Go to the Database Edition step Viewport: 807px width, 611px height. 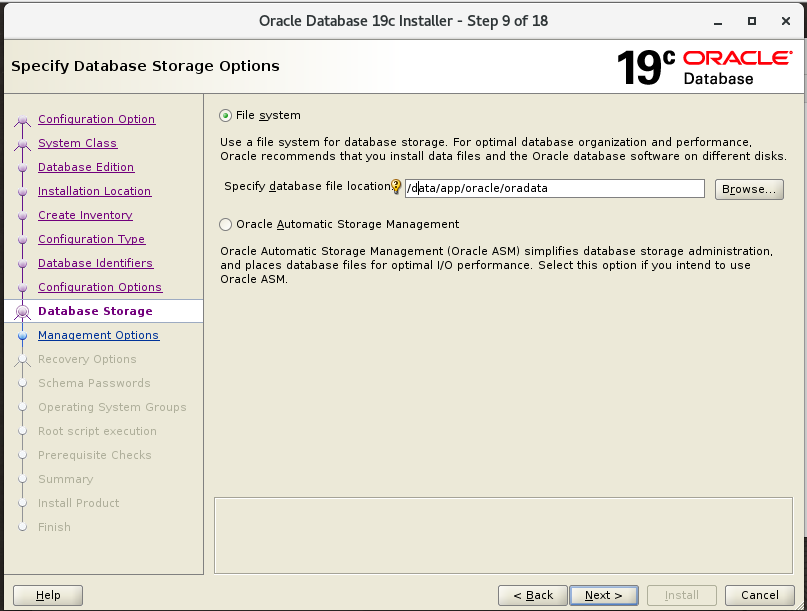pos(88,167)
